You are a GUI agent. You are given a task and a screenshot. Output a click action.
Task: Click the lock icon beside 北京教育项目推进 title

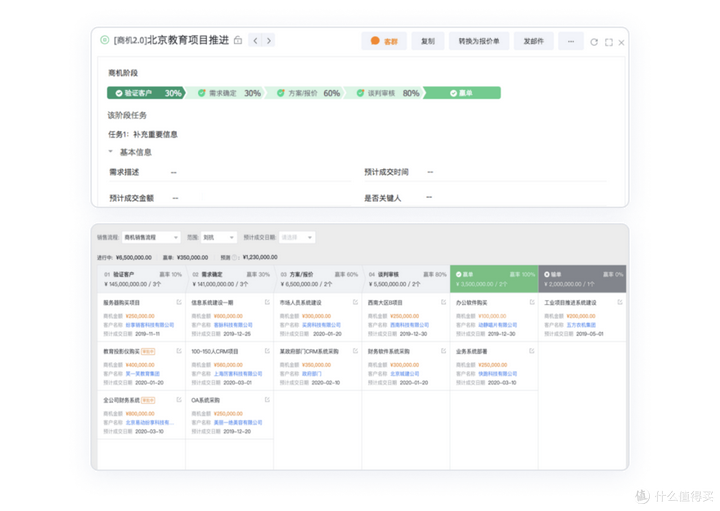pos(238,40)
